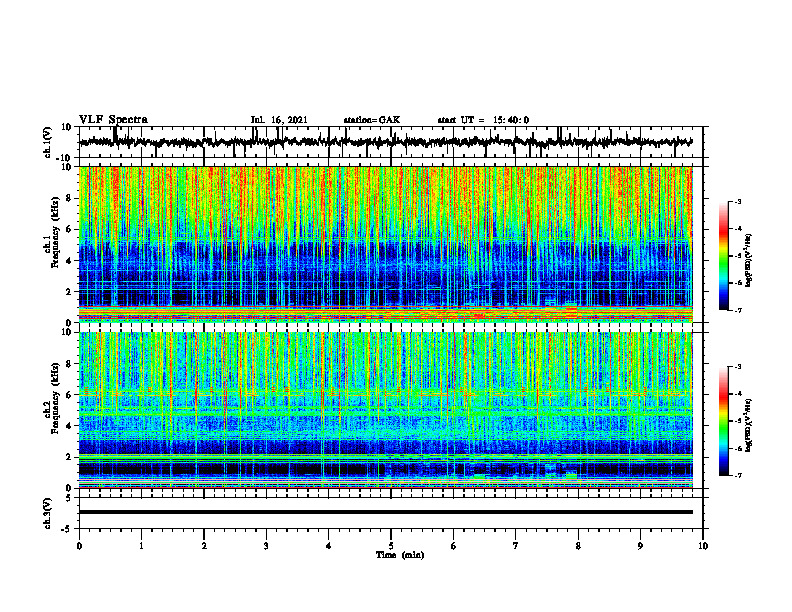
Task: Click the log(PSD) label beside ch.1 colorbar
Action: [749, 261]
